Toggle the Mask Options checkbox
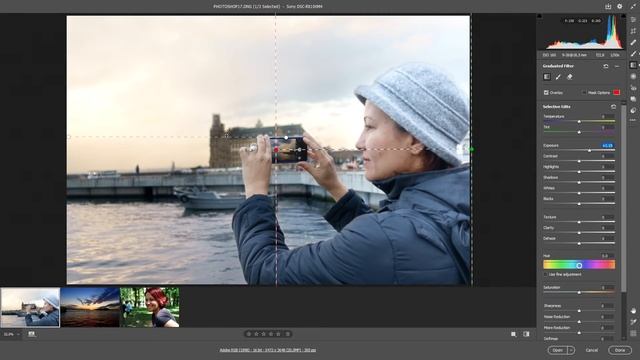Screen dimensions: 640x360 tap(584, 93)
